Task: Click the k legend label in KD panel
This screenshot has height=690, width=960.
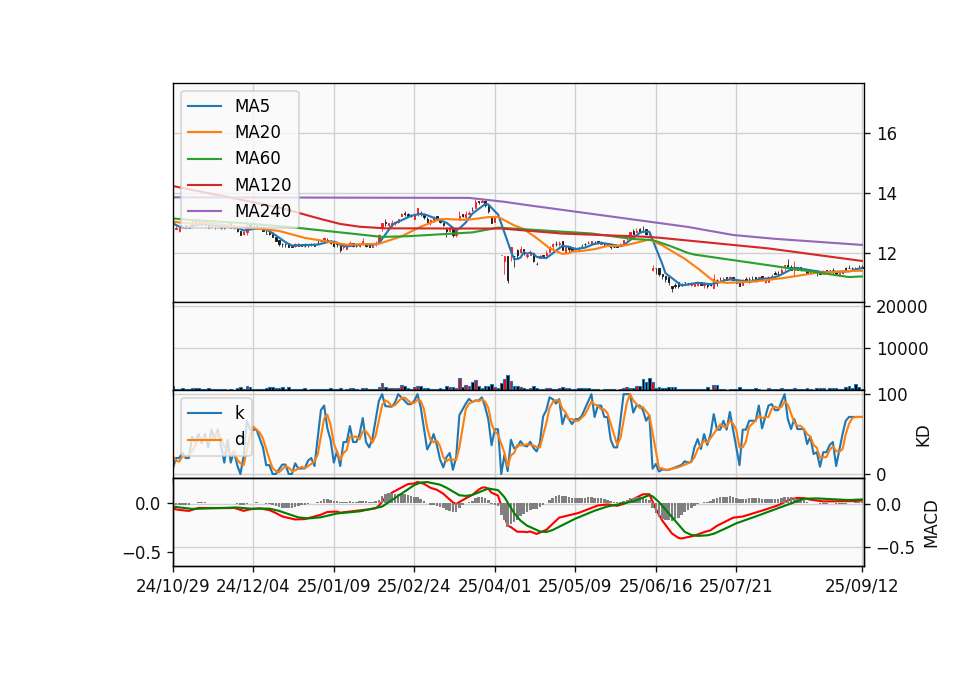Action: [239, 413]
